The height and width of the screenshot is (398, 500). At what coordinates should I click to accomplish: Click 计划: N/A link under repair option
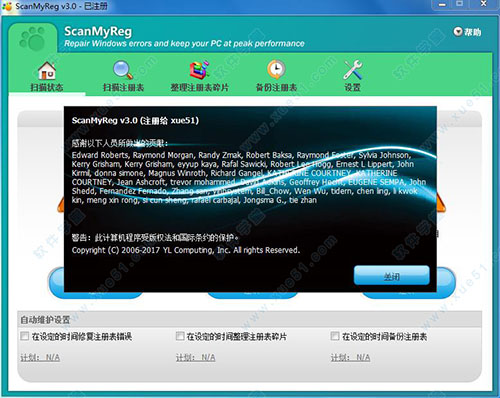40,358
